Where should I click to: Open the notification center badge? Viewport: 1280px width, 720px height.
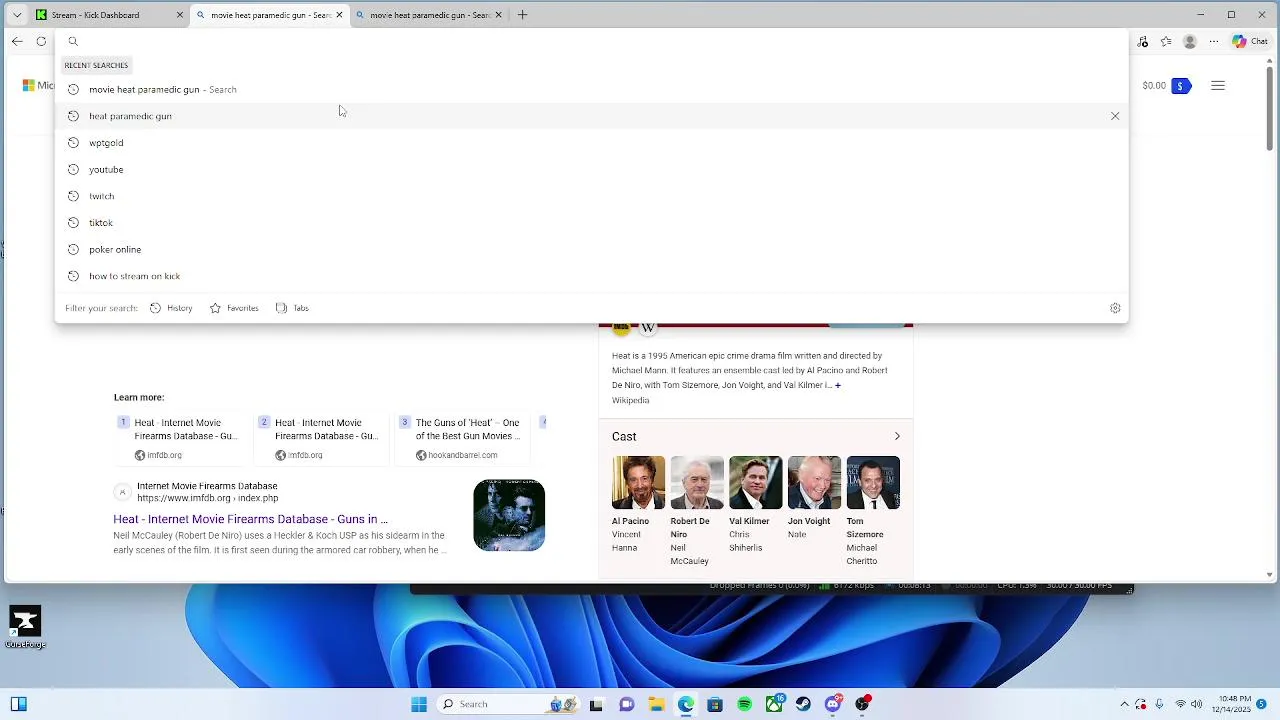click(x=1262, y=704)
